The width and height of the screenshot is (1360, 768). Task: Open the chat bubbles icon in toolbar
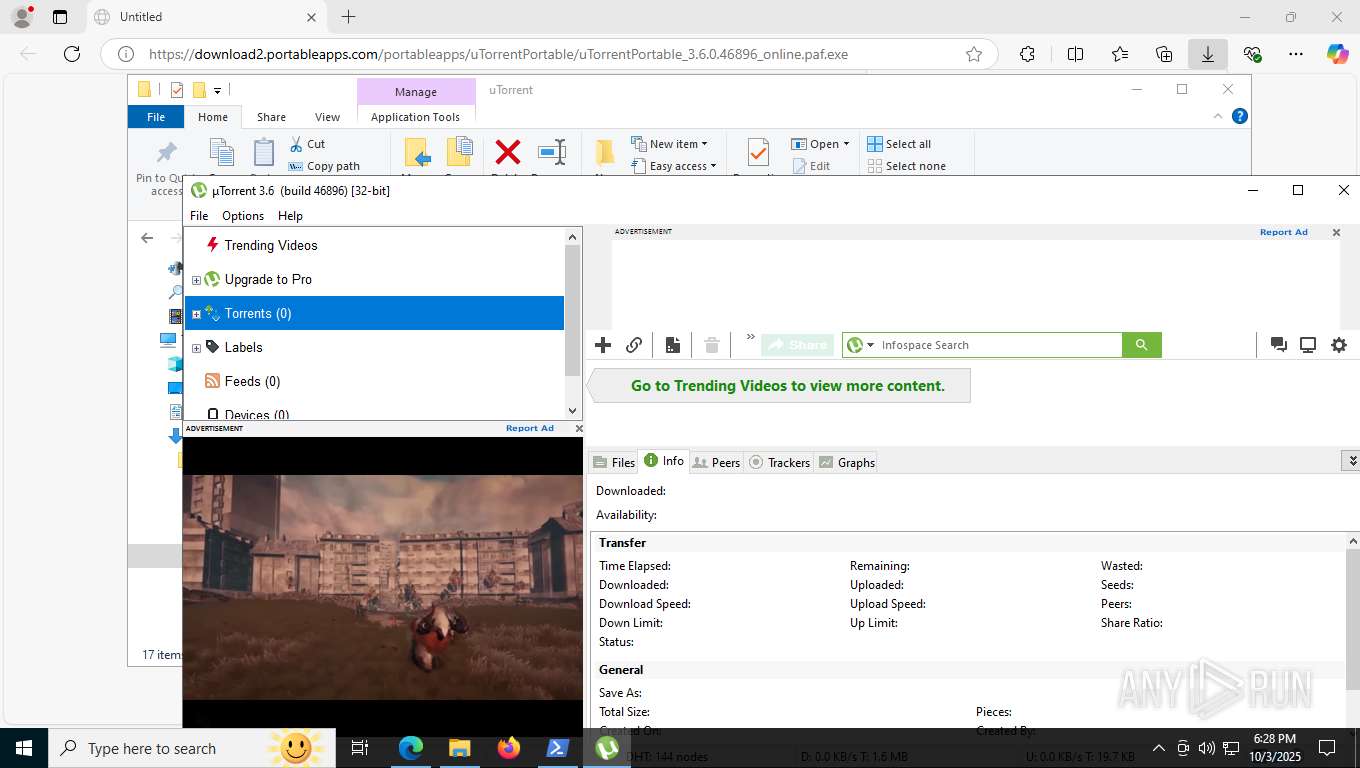coord(1278,345)
